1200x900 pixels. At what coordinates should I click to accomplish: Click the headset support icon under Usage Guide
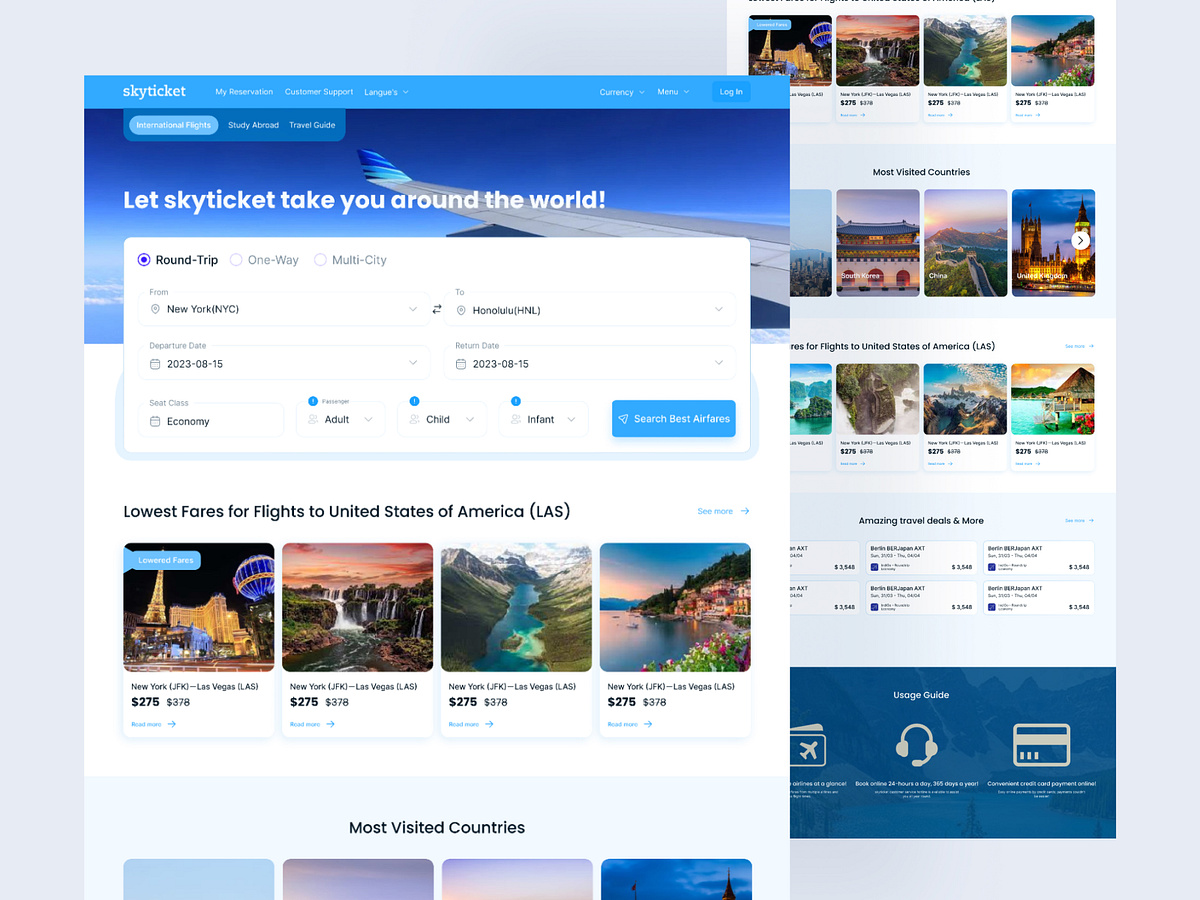point(920,745)
